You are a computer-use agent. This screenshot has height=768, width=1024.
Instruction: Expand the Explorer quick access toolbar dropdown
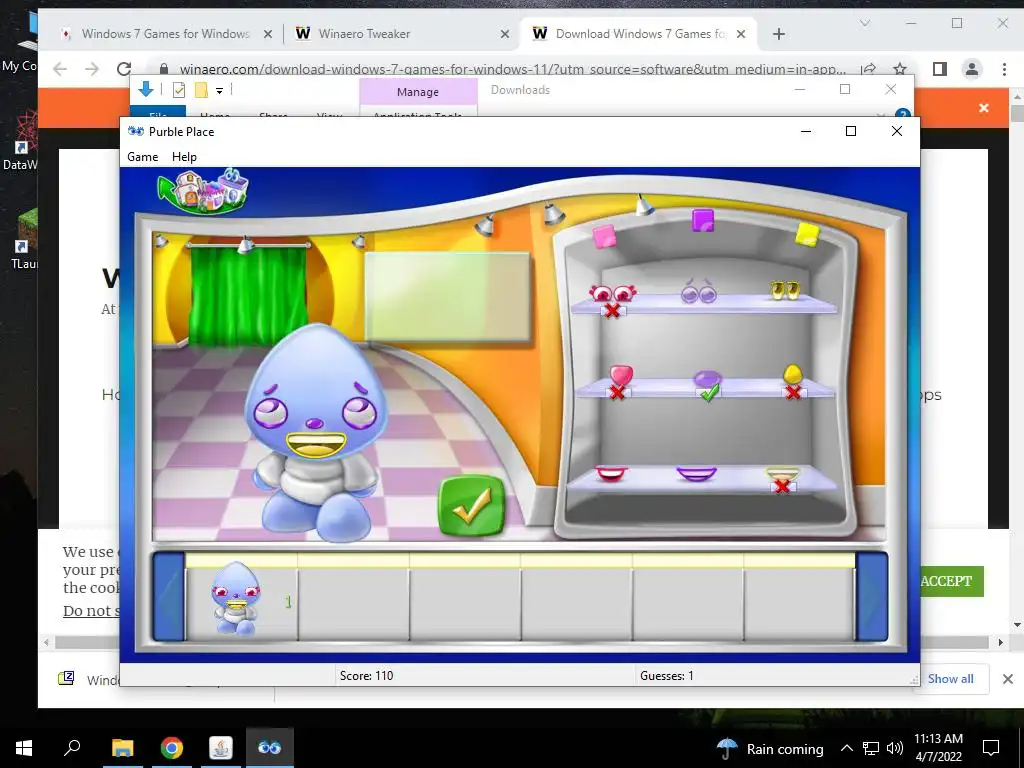click(x=219, y=91)
